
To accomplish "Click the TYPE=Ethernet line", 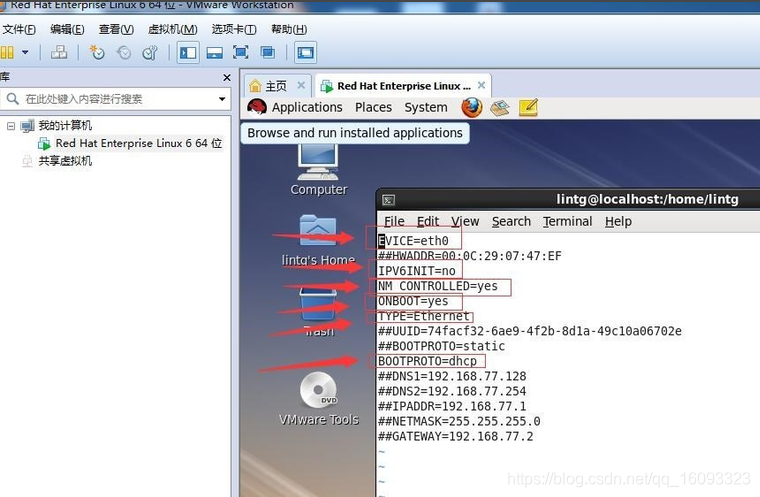I will pos(424,316).
